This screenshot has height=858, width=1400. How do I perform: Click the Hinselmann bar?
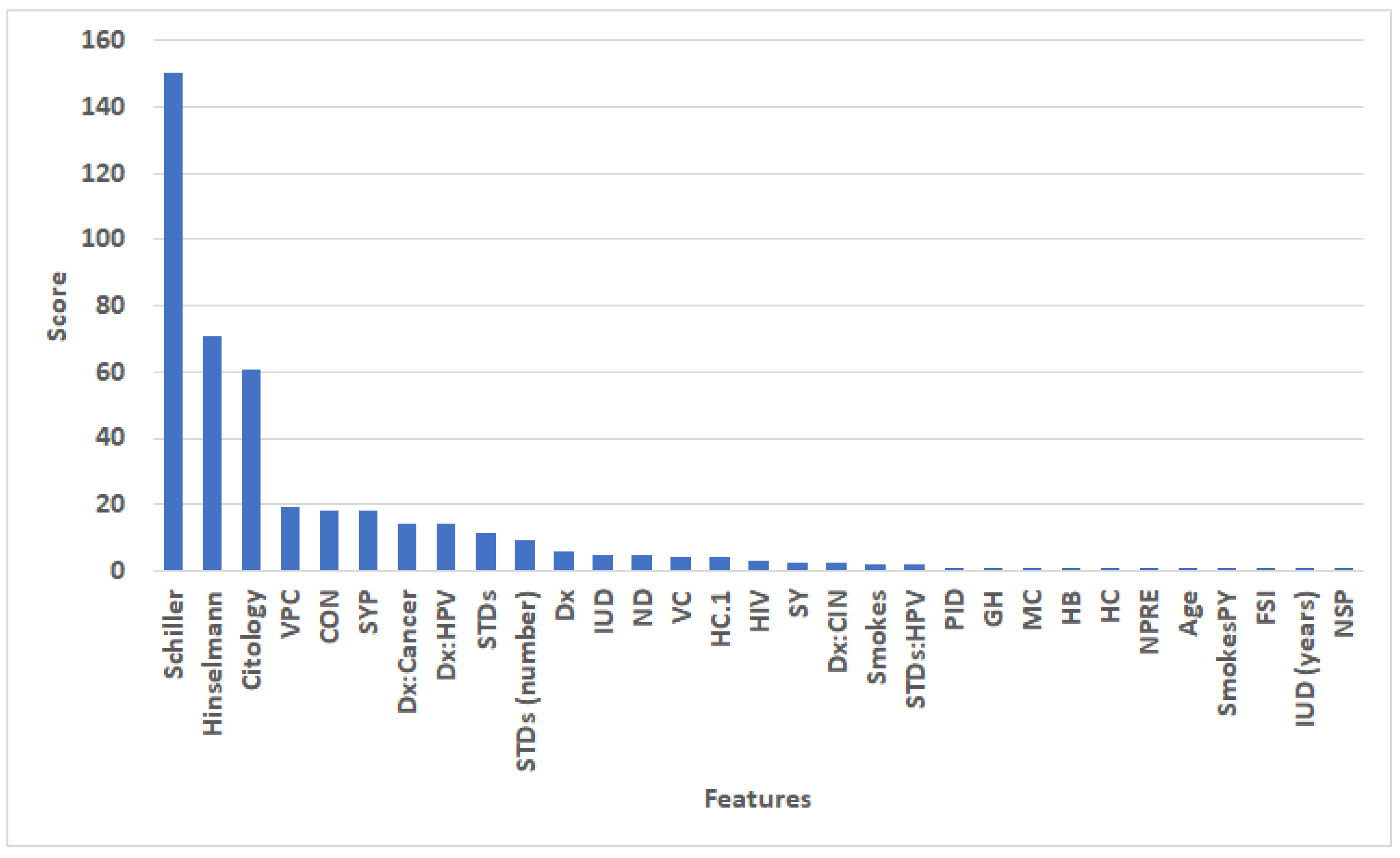(x=212, y=453)
